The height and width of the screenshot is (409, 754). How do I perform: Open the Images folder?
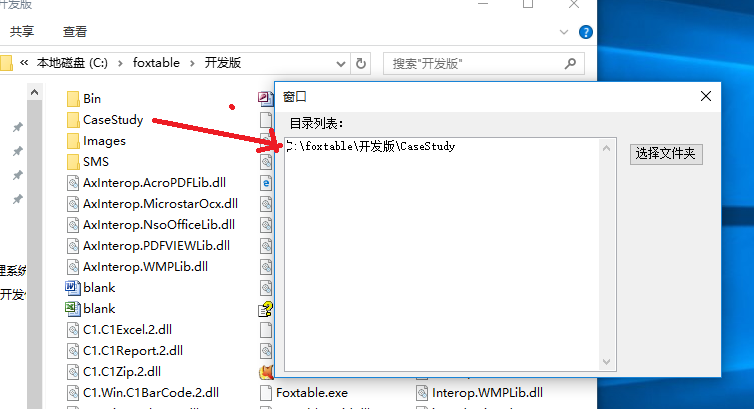(x=96, y=141)
